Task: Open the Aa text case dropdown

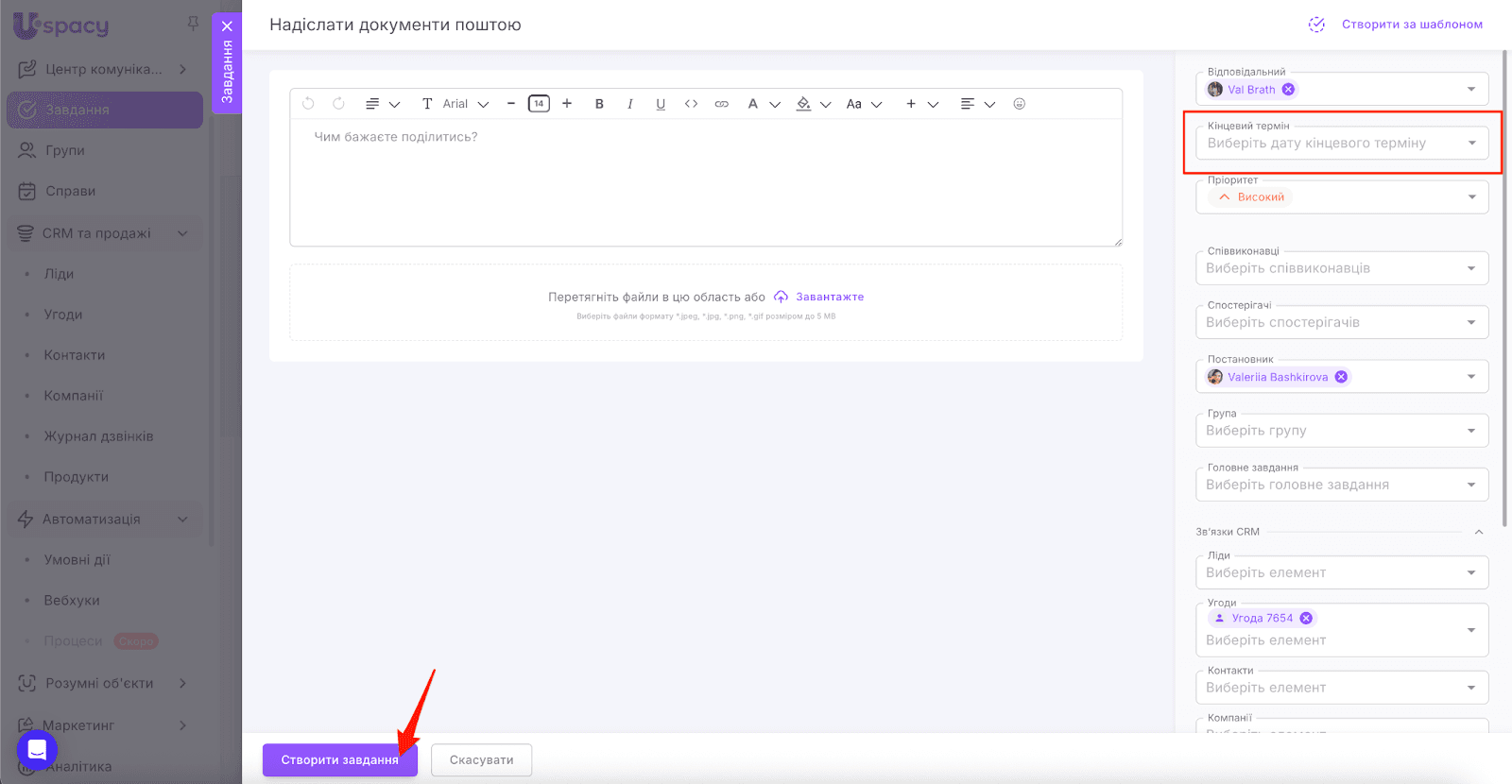Action: (864, 104)
